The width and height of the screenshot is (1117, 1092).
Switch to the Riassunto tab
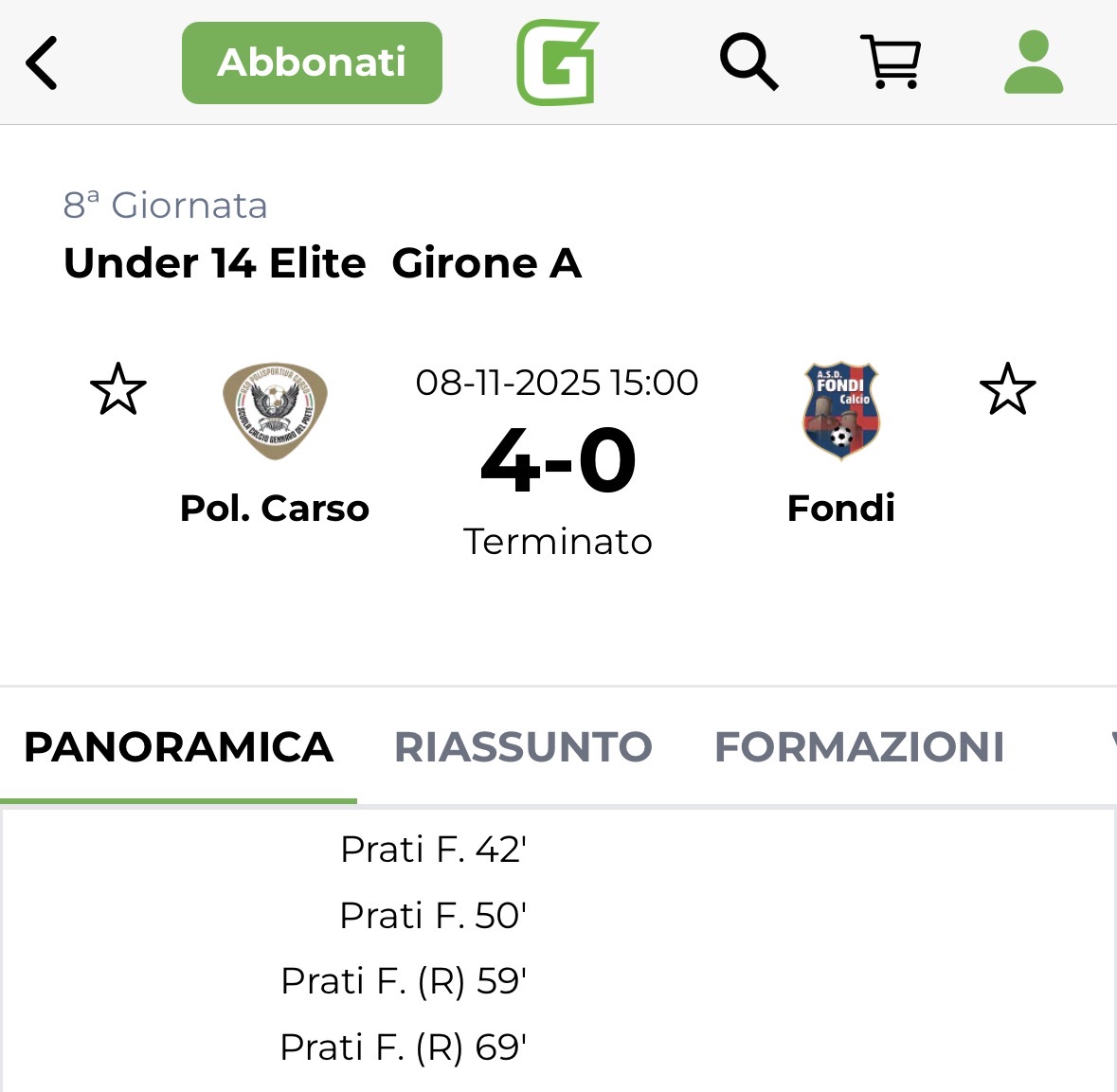[523, 747]
